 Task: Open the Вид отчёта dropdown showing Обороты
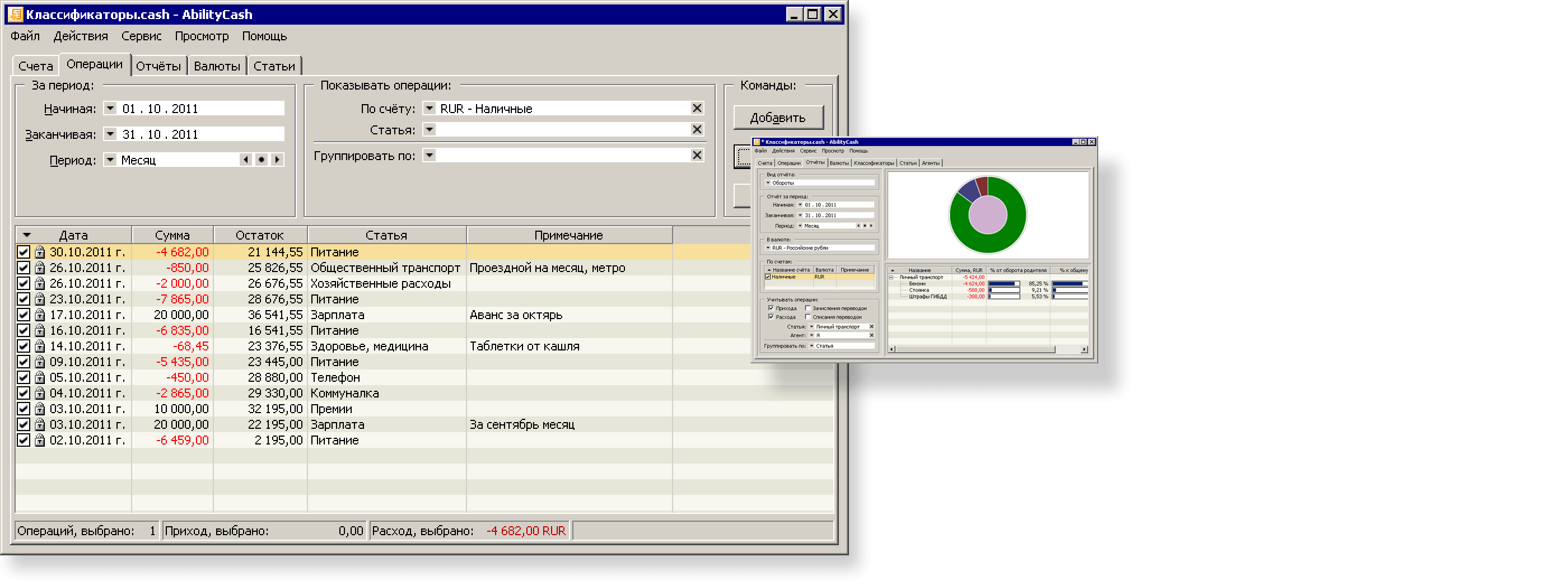[x=768, y=182]
